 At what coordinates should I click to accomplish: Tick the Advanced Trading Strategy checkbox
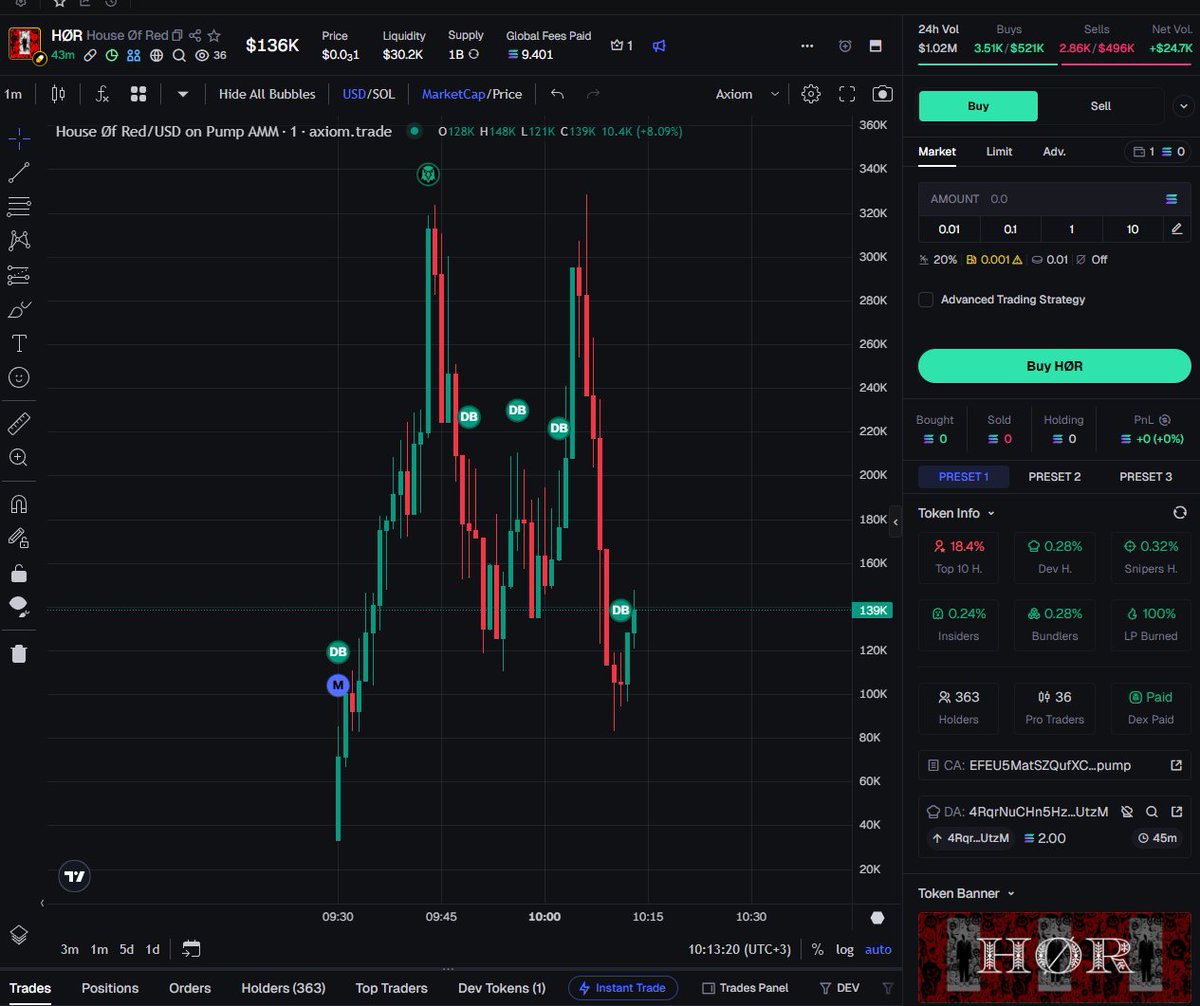coord(926,299)
